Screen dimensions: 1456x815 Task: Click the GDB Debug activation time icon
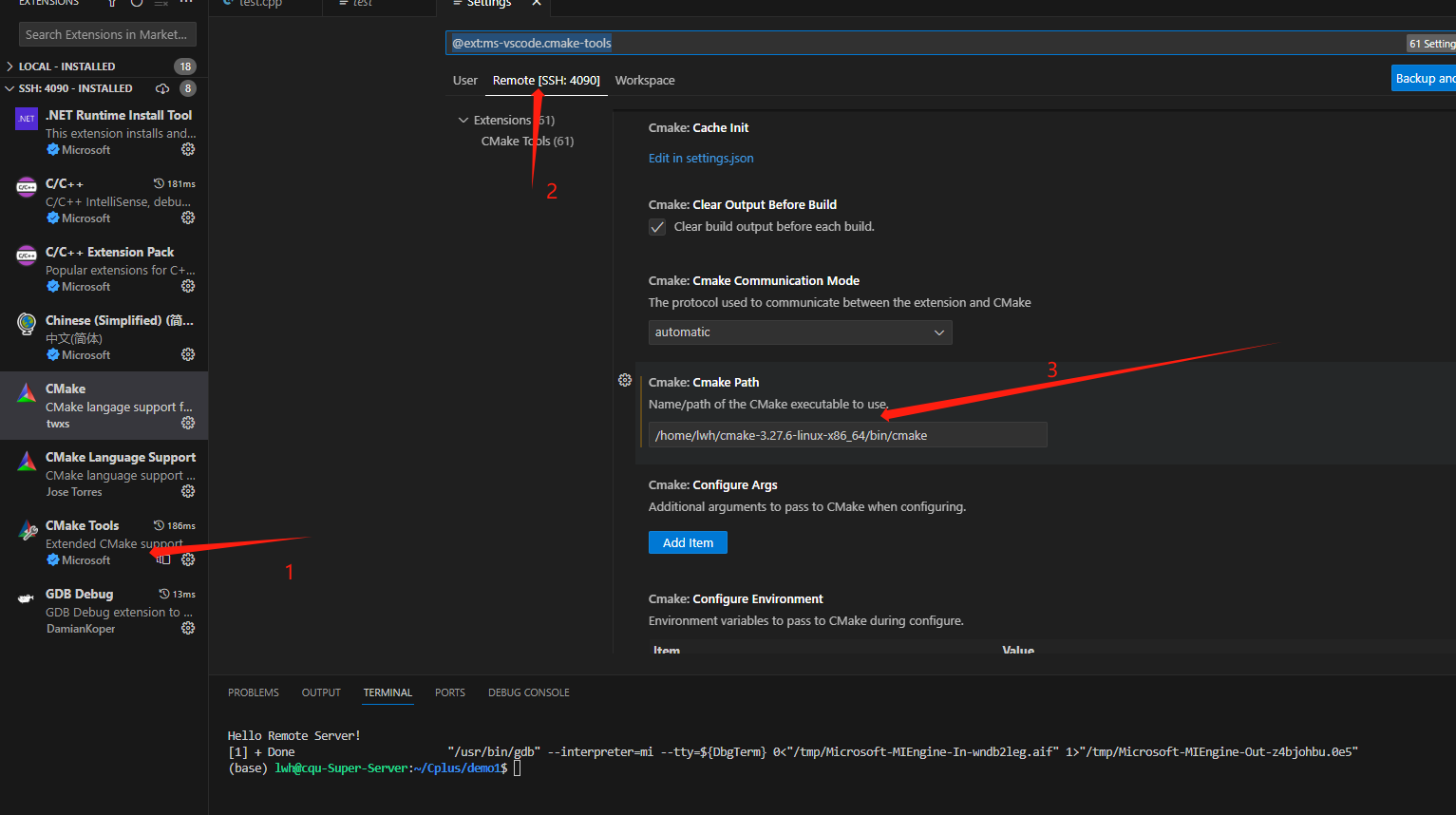164,594
